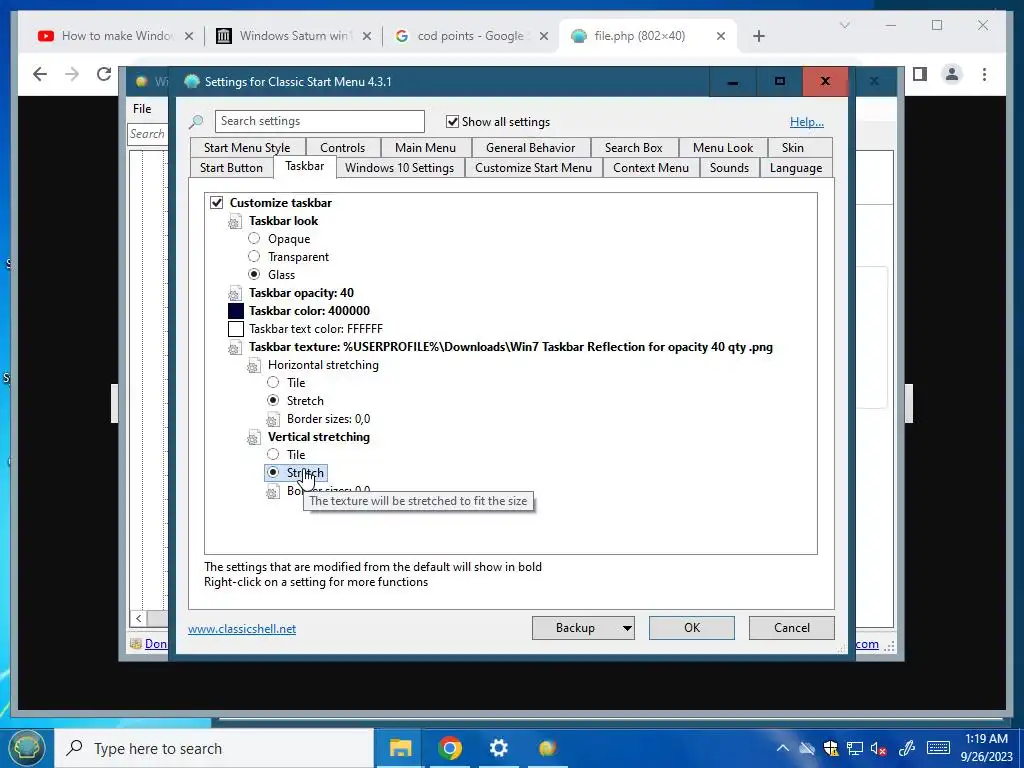
Task: Click the gear icon beside Horizontal stretching
Action: [254, 365]
